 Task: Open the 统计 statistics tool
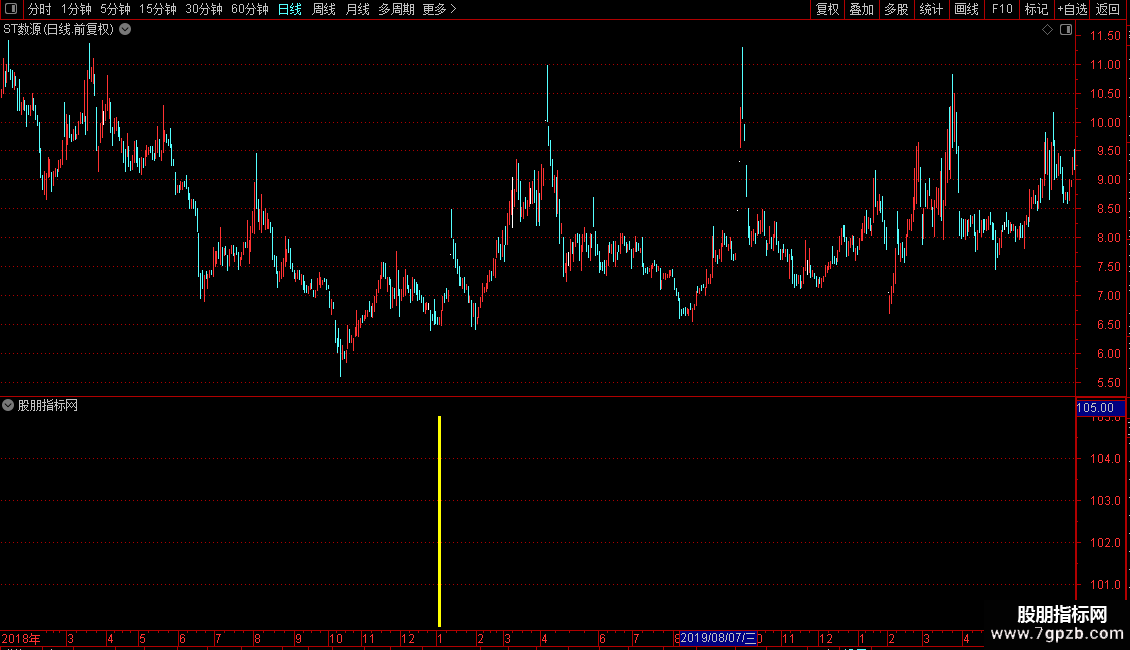point(931,9)
